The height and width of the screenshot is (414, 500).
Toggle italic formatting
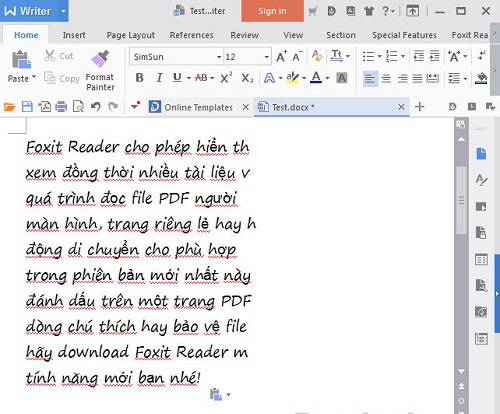159,78
